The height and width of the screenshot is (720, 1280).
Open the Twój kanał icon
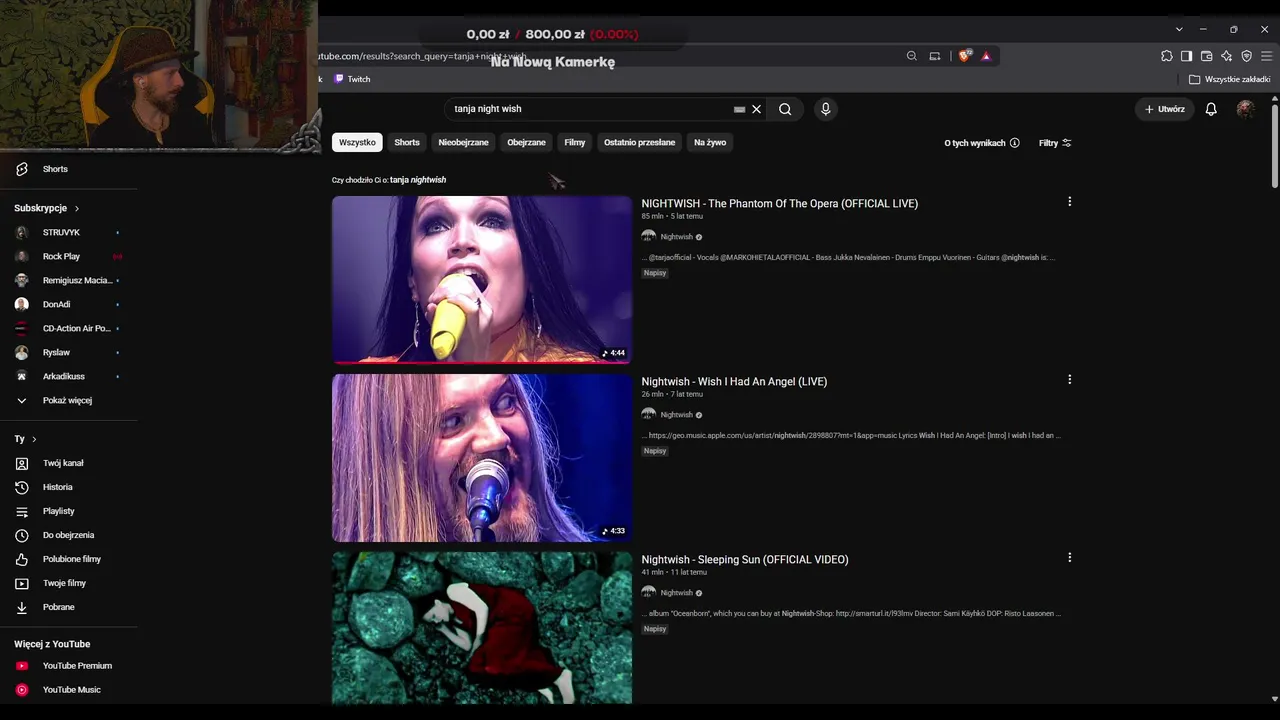pos(22,463)
